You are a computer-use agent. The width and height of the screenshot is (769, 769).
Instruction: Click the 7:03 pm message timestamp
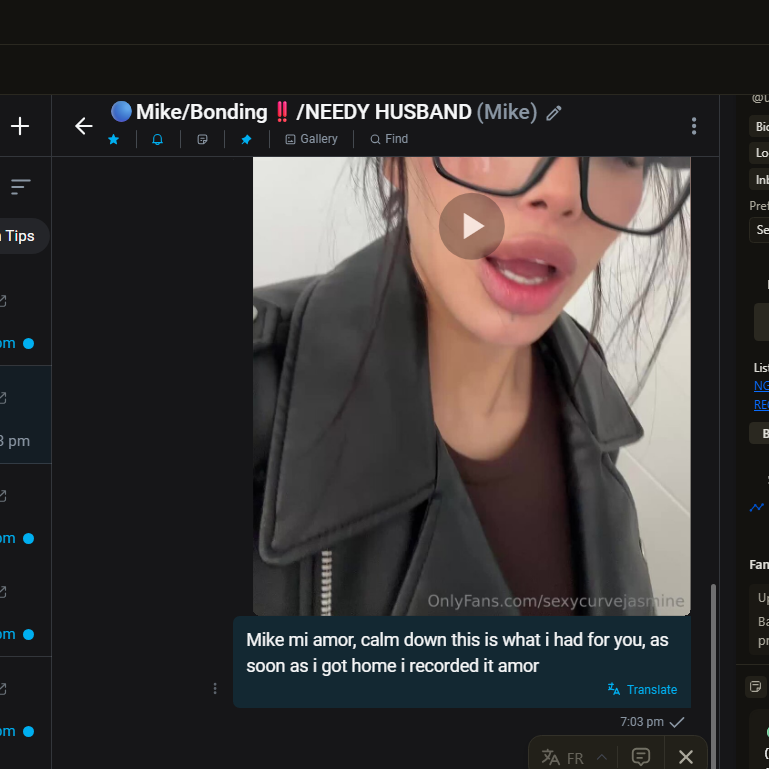pyautogui.click(x=641, y=722)
